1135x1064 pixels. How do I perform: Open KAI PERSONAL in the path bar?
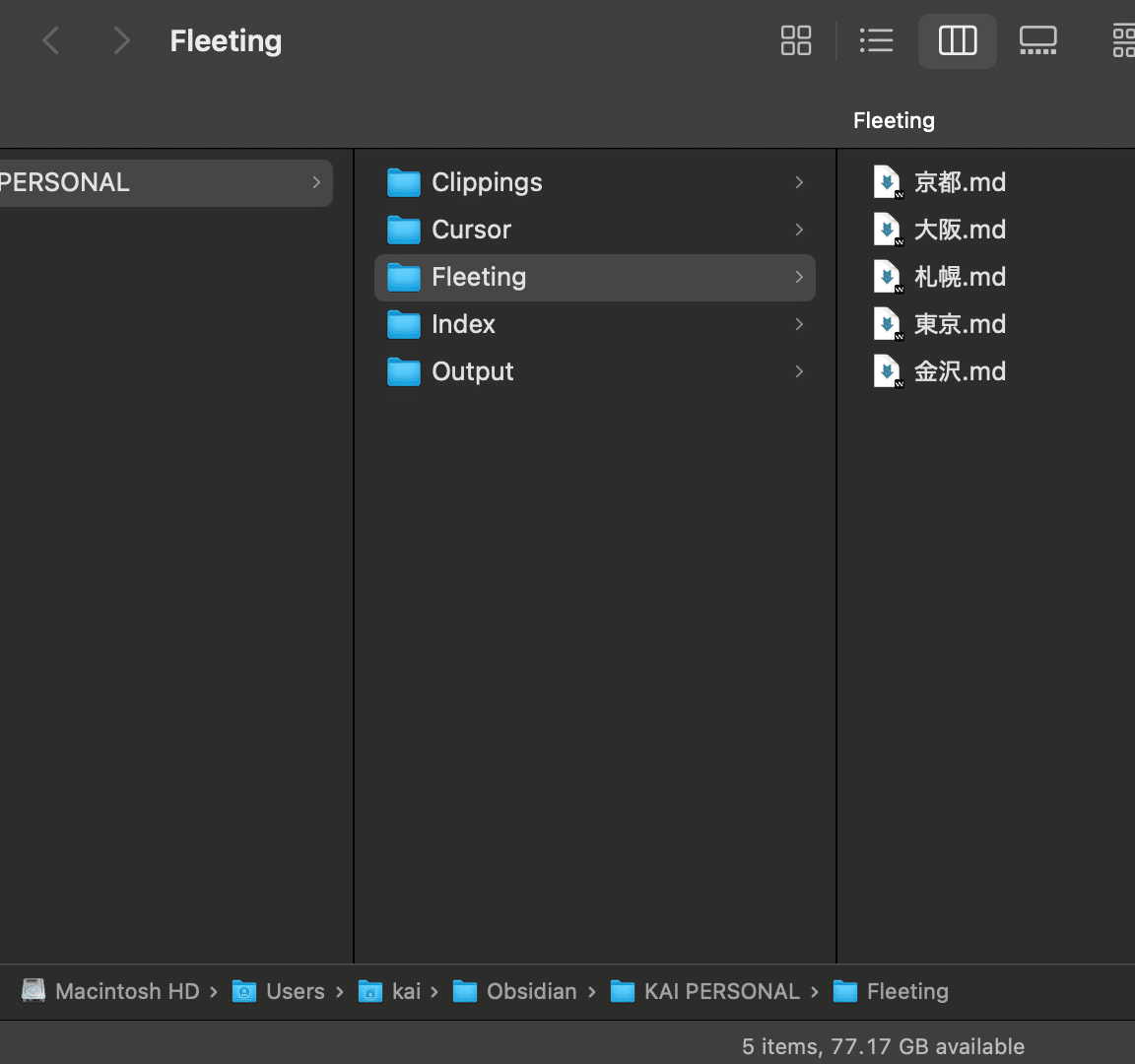721,991
